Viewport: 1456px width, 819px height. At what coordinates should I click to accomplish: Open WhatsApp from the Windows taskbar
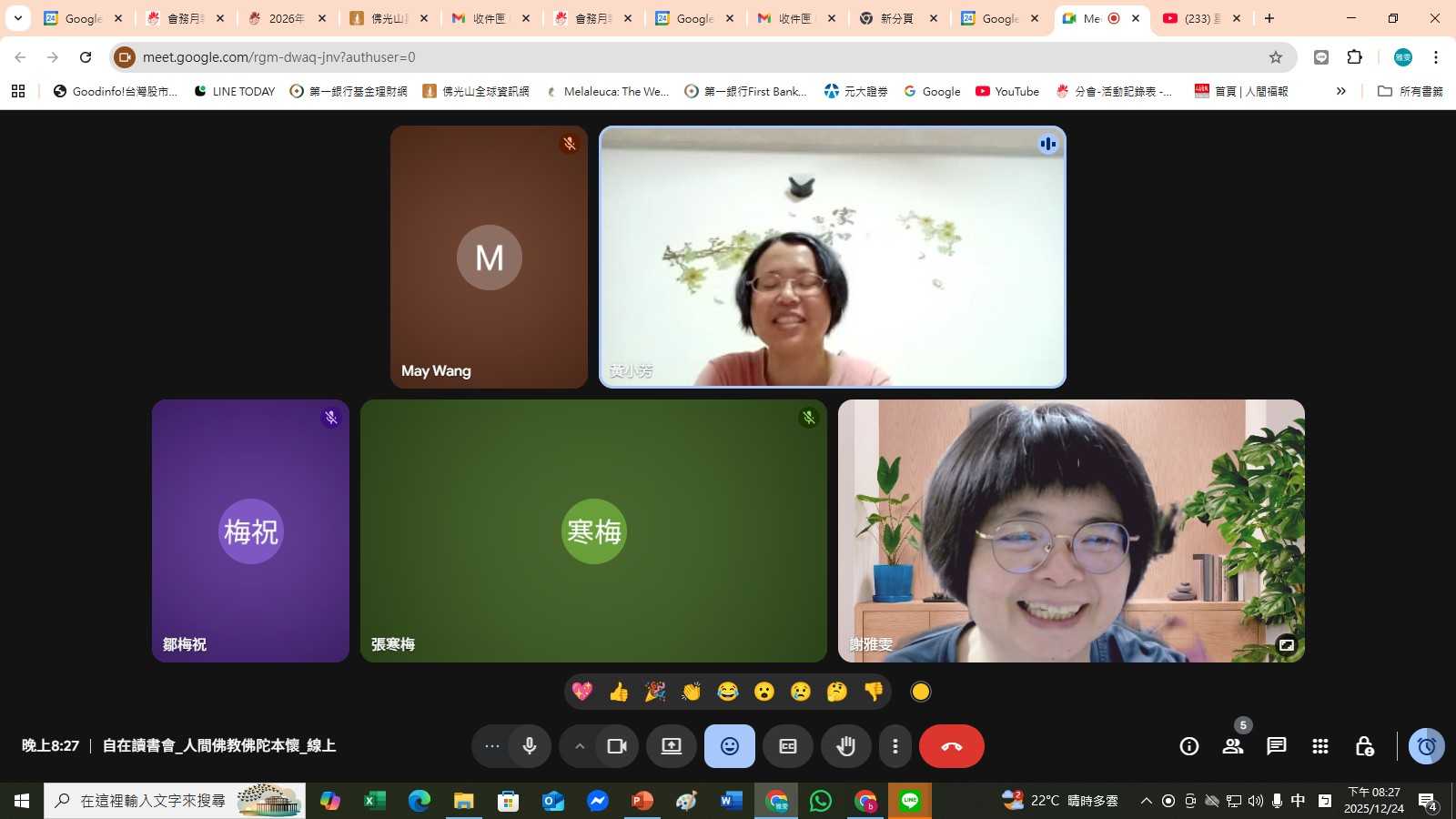(821, 801)
